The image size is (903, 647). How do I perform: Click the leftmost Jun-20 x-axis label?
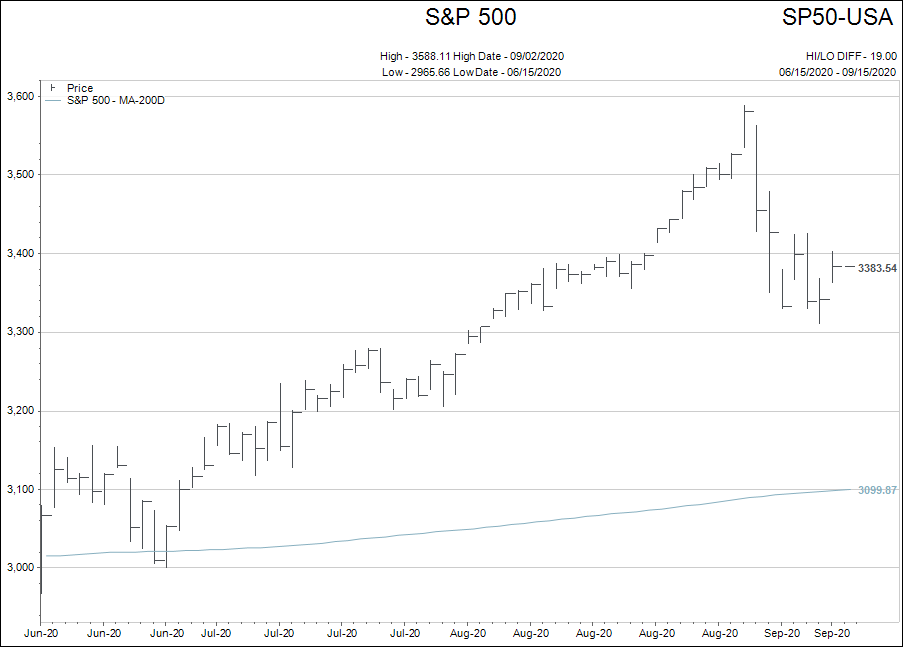click(x=42, y=633)
